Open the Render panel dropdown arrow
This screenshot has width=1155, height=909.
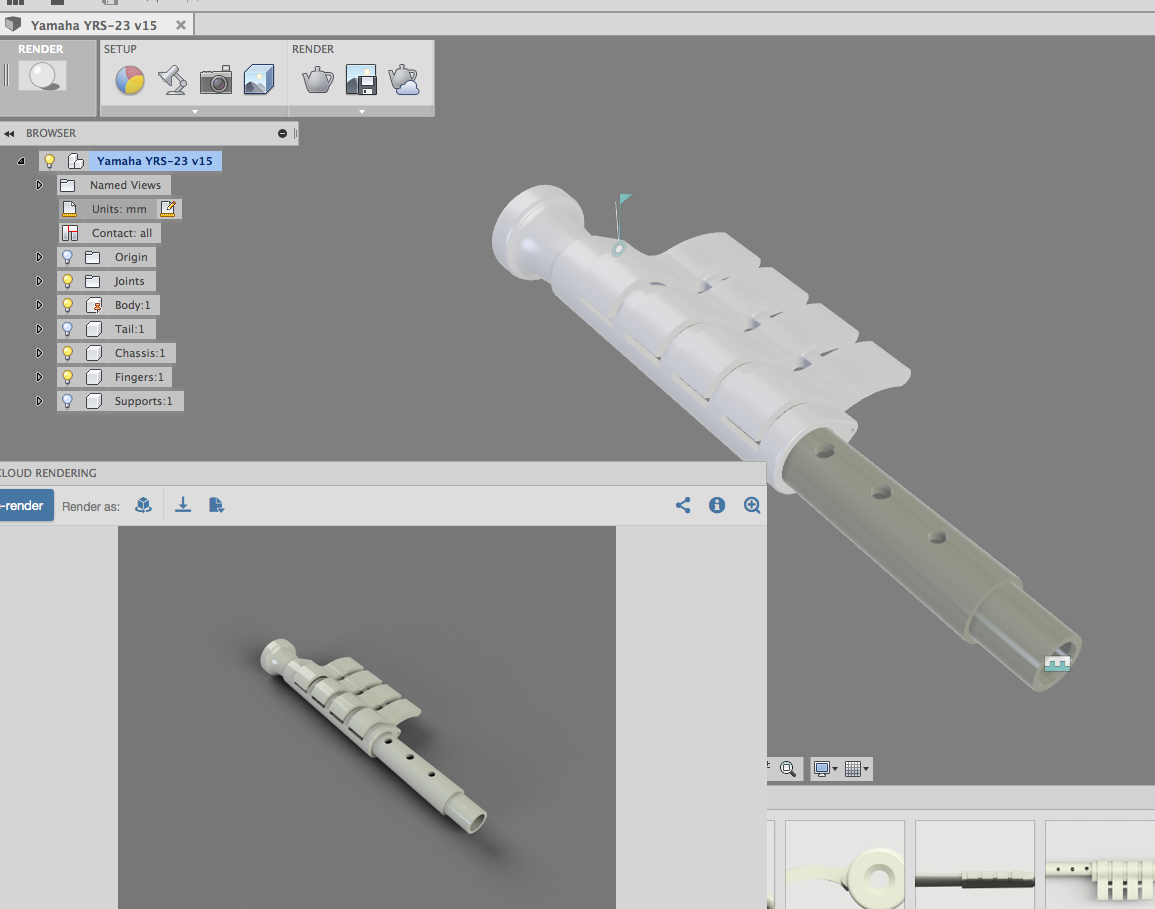tap(362, 111)
